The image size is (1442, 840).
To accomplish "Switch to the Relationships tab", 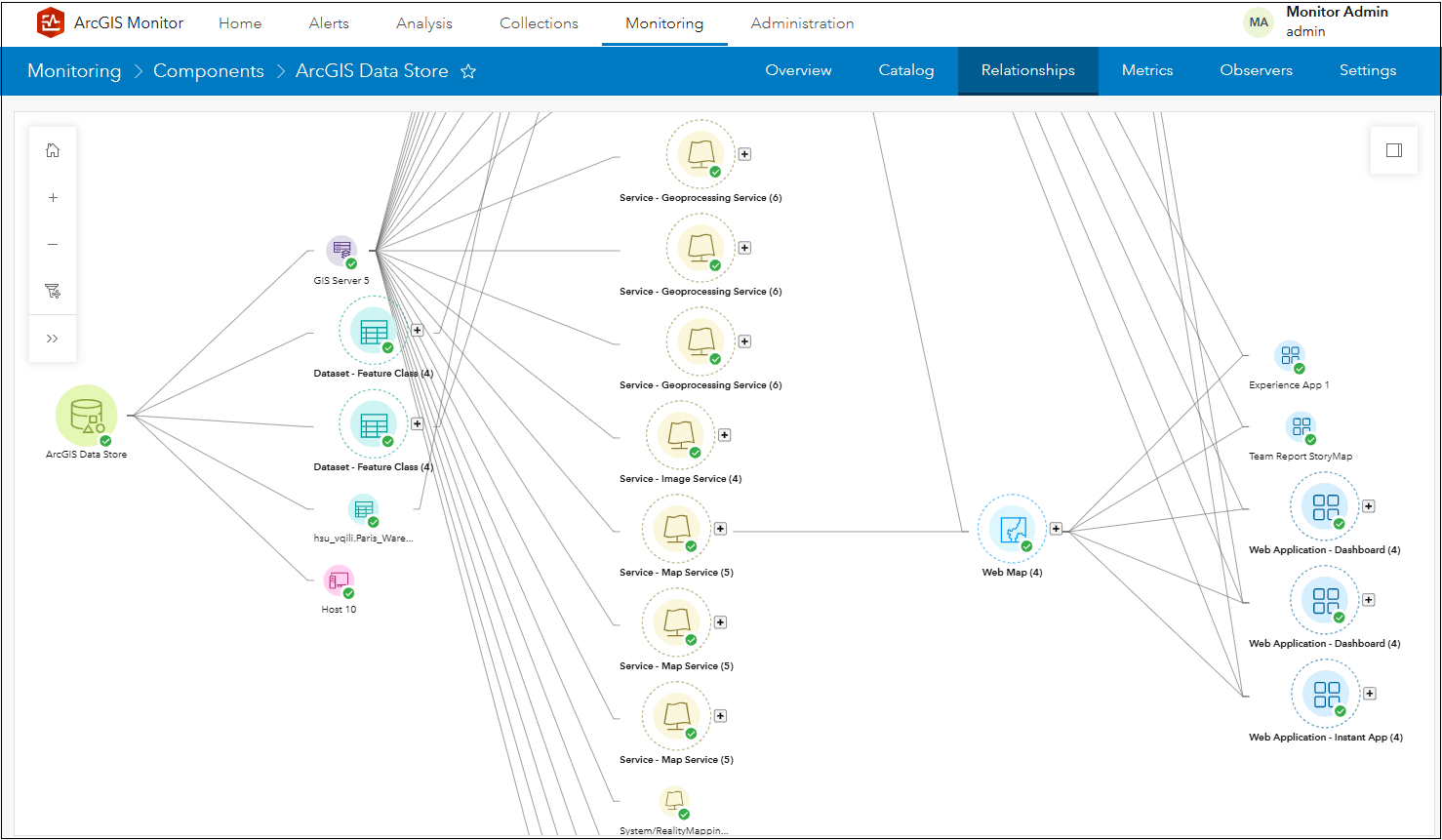I will tap(1028, 70).
